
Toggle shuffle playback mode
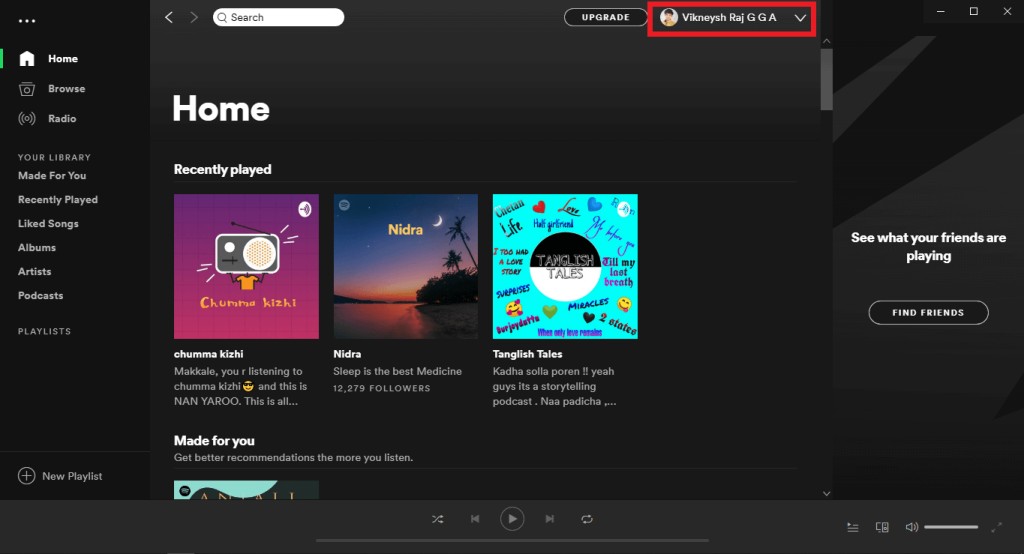[437, 519]
